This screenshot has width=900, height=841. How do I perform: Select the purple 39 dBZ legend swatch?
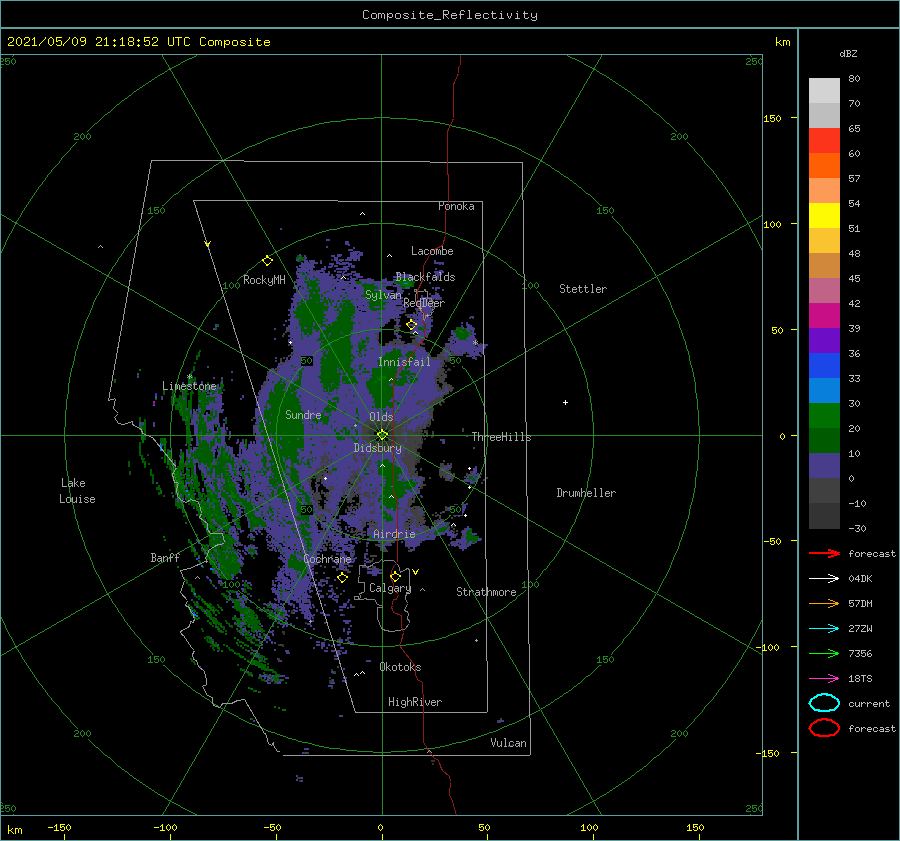tap(824, 341)
